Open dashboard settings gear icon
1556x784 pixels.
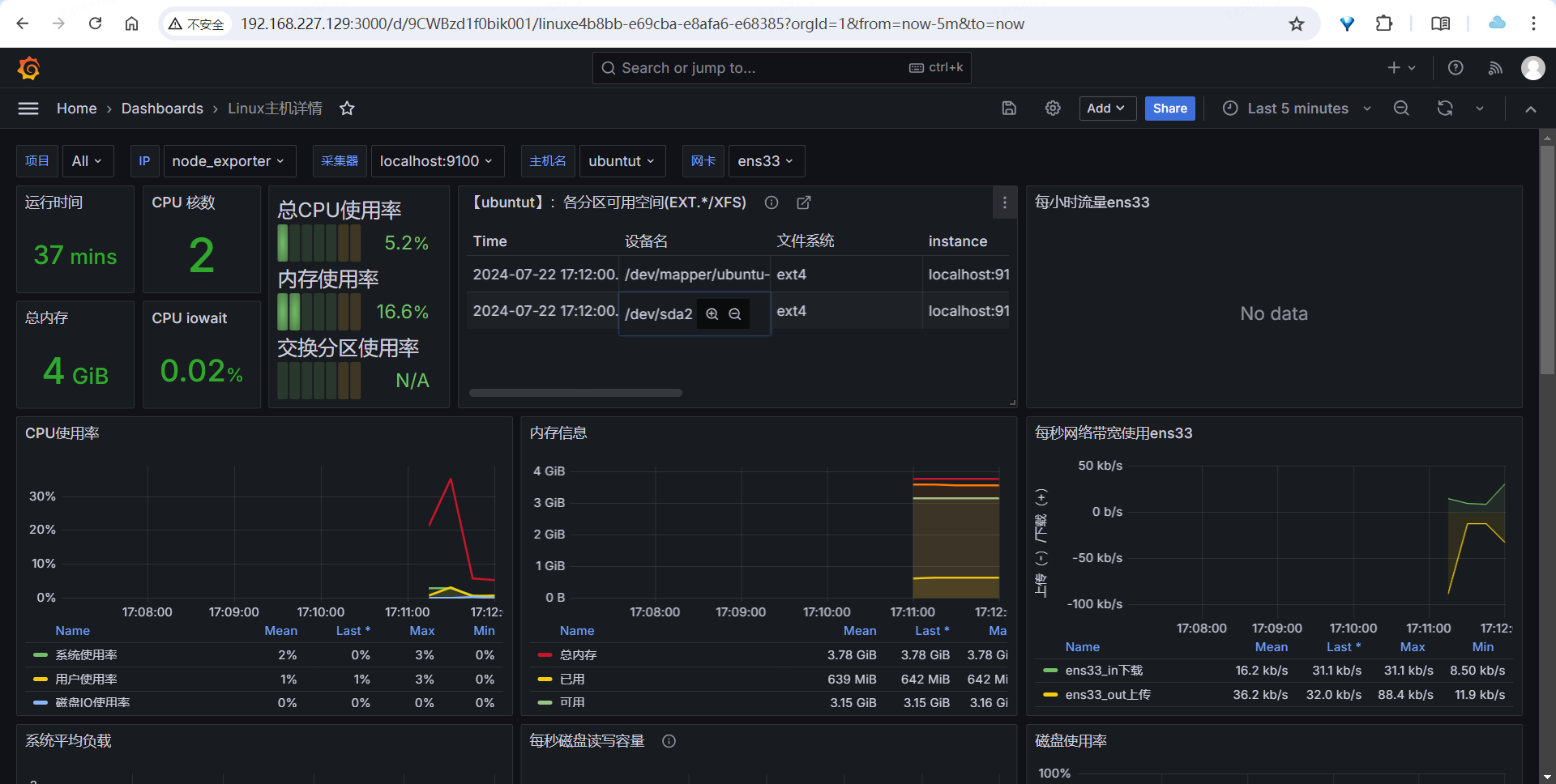[1053, 109]
